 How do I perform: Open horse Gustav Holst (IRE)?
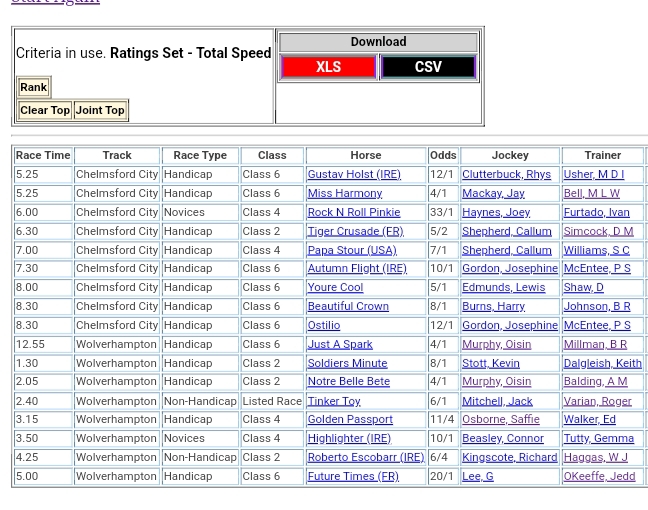[x=353, y=175]
